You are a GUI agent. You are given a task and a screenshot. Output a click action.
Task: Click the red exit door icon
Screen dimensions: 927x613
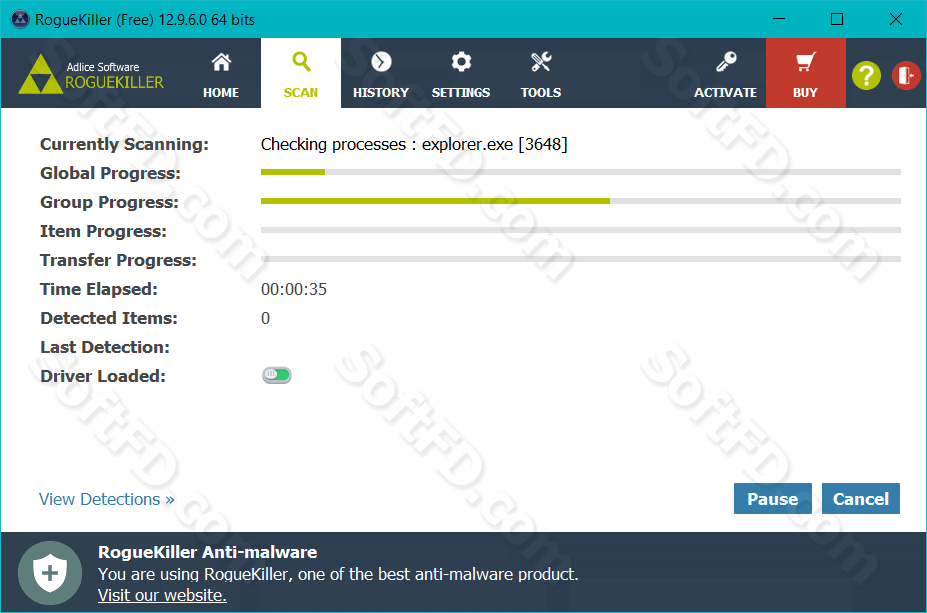pos(906,76)
